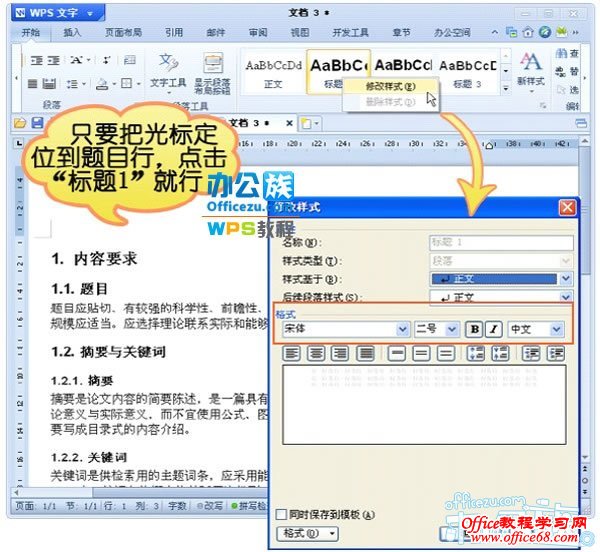Check the 同时保存到模板 checkbox
The image size is (600, 552).
coord(281,514)
